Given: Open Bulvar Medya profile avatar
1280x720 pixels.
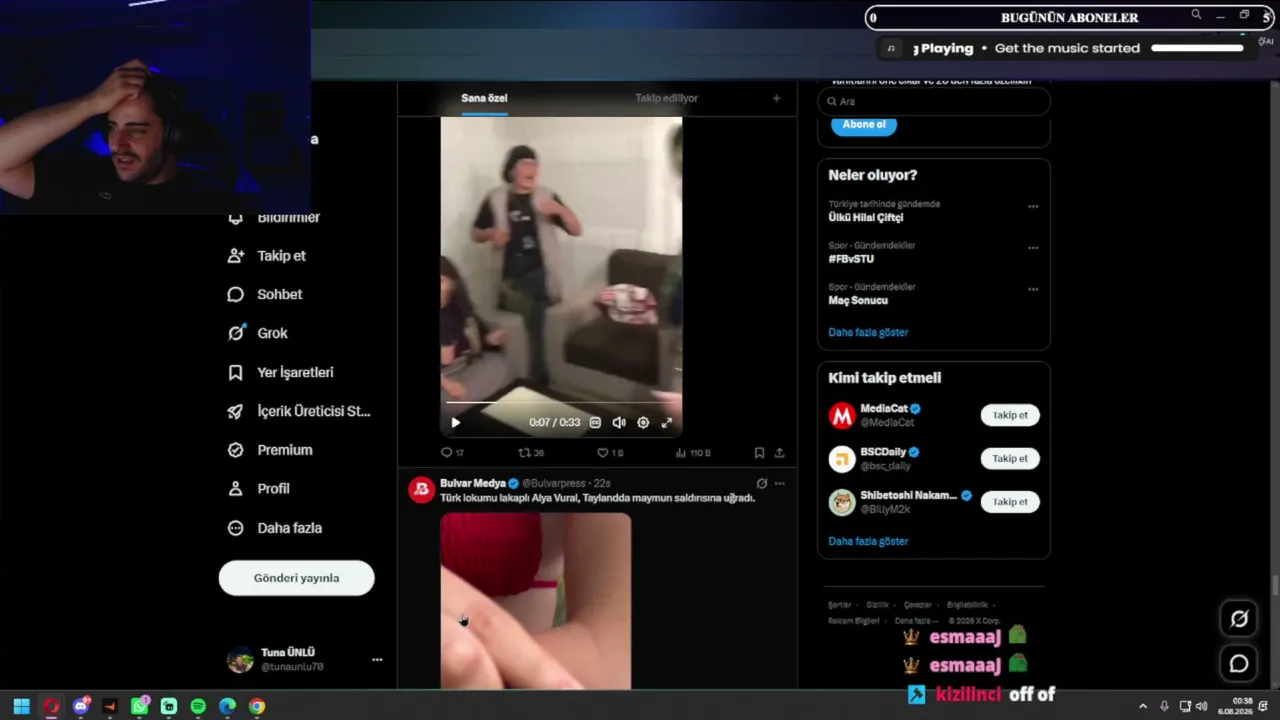Looking at the screenshot, I should click(421, 489).
